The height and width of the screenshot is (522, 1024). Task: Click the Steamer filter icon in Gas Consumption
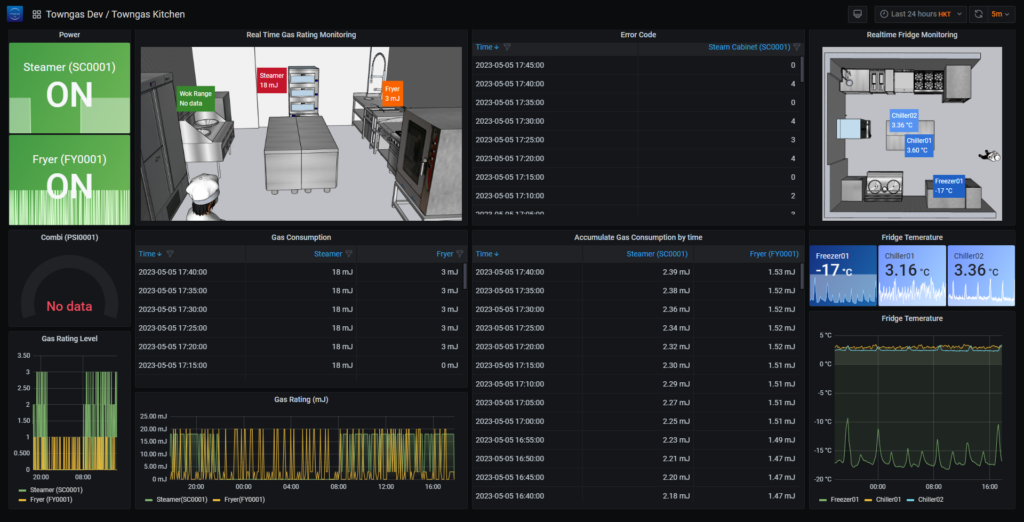pyautogui.click(x=349, y=254)
